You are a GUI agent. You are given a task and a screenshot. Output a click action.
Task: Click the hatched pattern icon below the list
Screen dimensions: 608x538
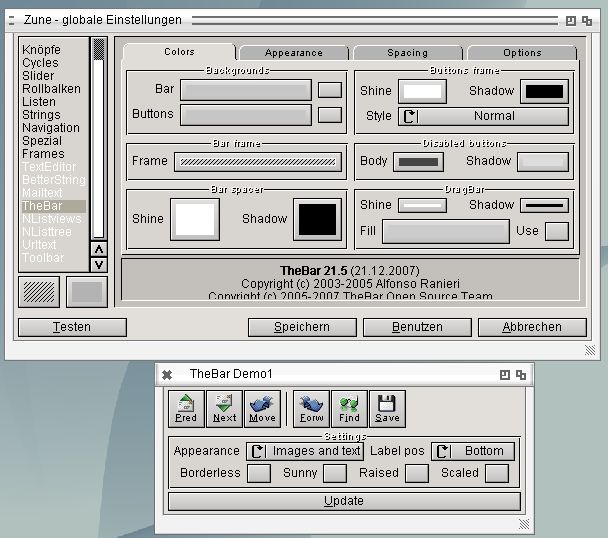(x=38, y=292)
